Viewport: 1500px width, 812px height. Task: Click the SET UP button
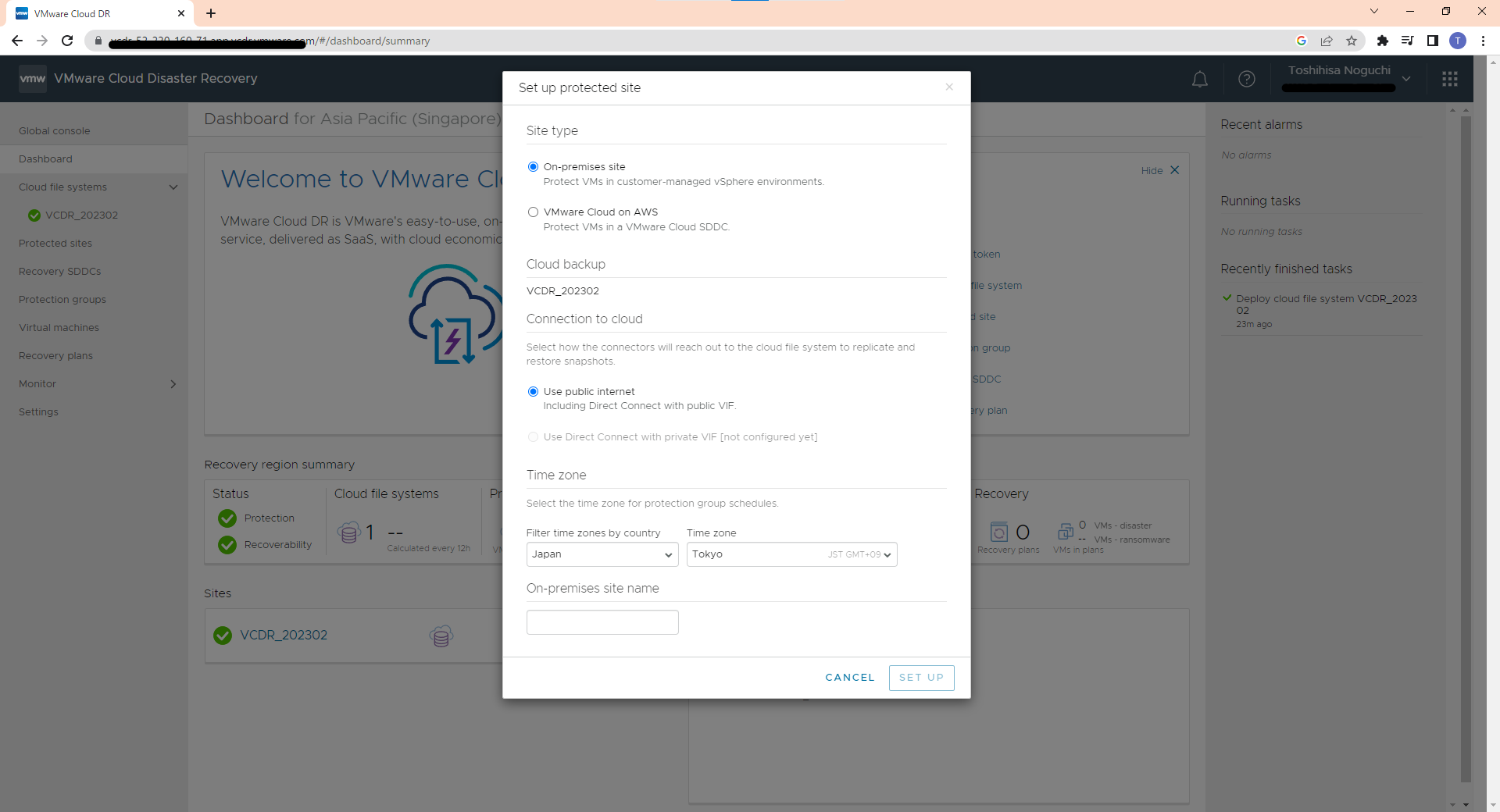coord(921,678)
